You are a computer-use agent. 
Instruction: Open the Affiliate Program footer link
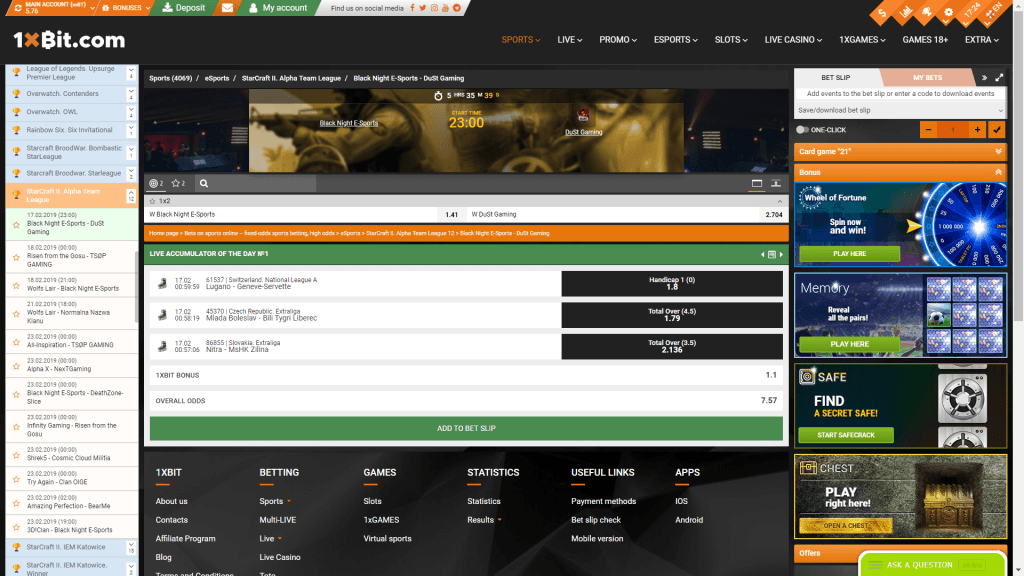(185, 539)
